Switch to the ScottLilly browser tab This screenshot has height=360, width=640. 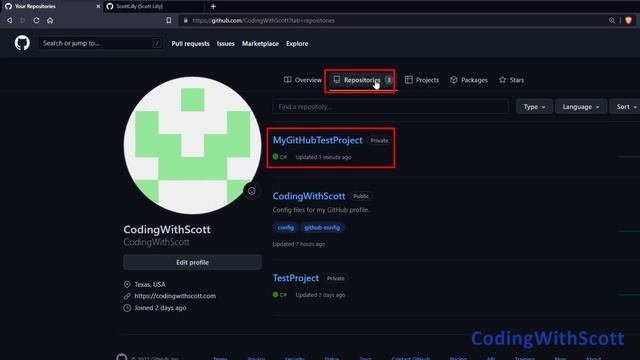tap(153, 7)
